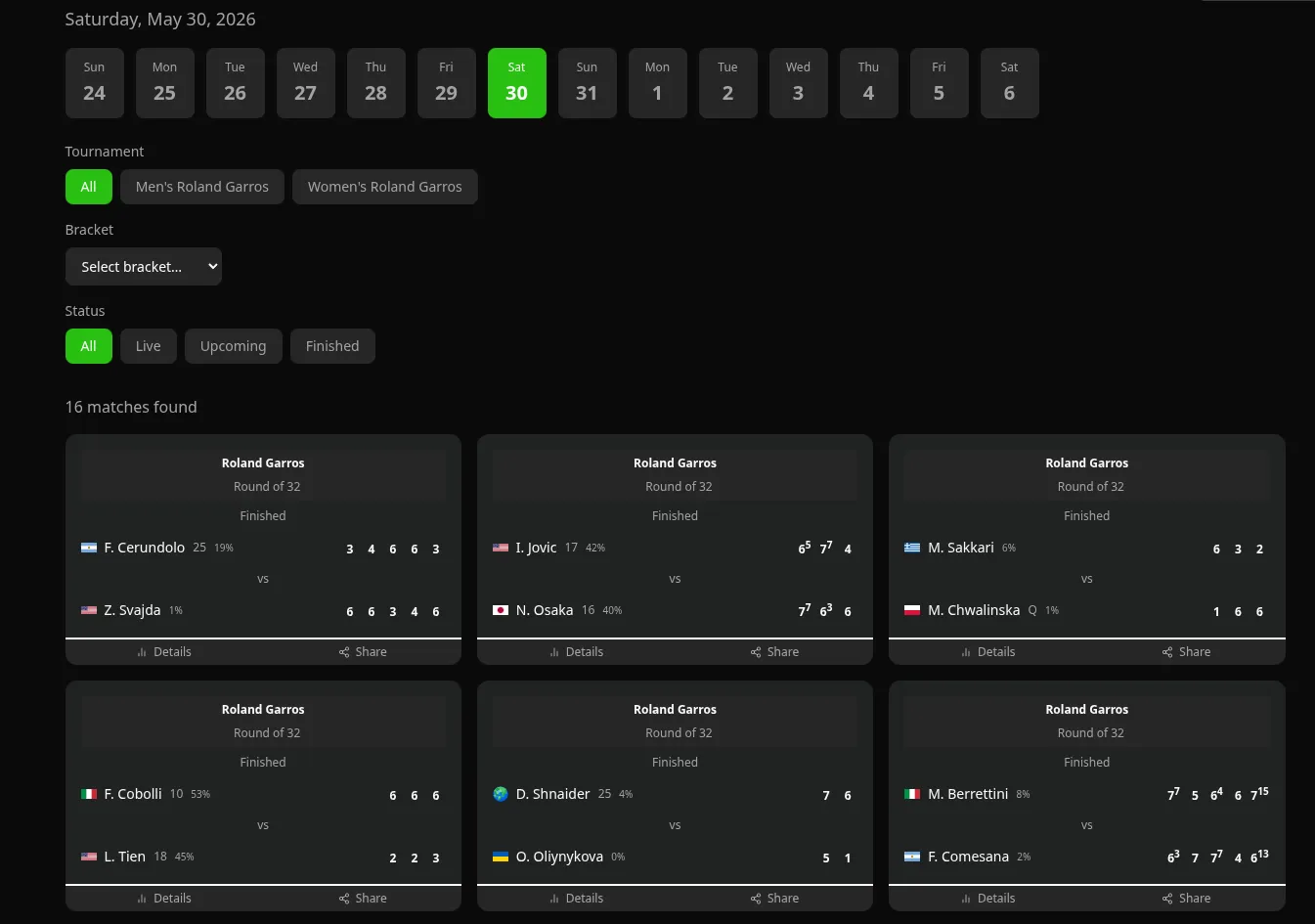
Task: Open Details for Berrettini vs Comesana match
Action: click(988, 899)
